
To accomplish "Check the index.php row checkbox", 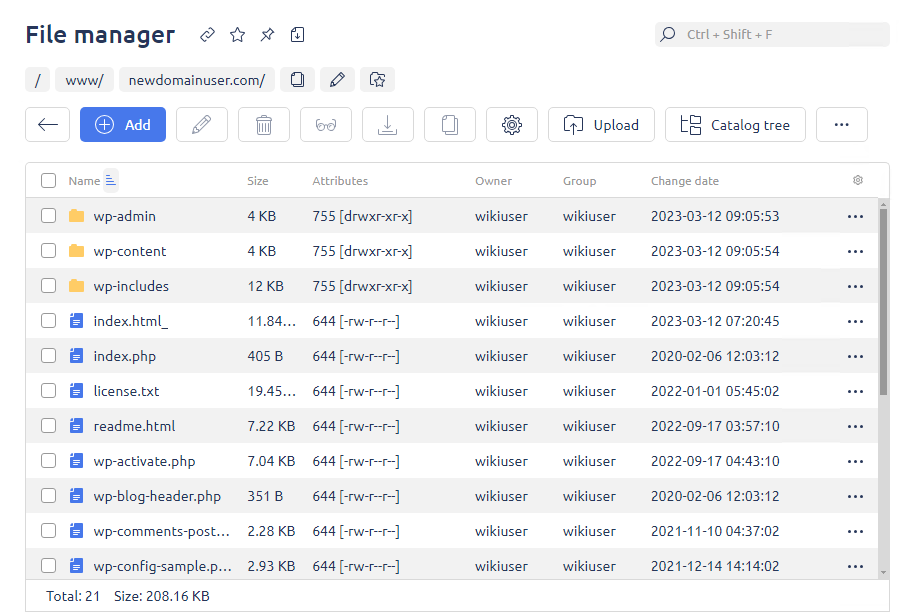I will pos(48,355).
